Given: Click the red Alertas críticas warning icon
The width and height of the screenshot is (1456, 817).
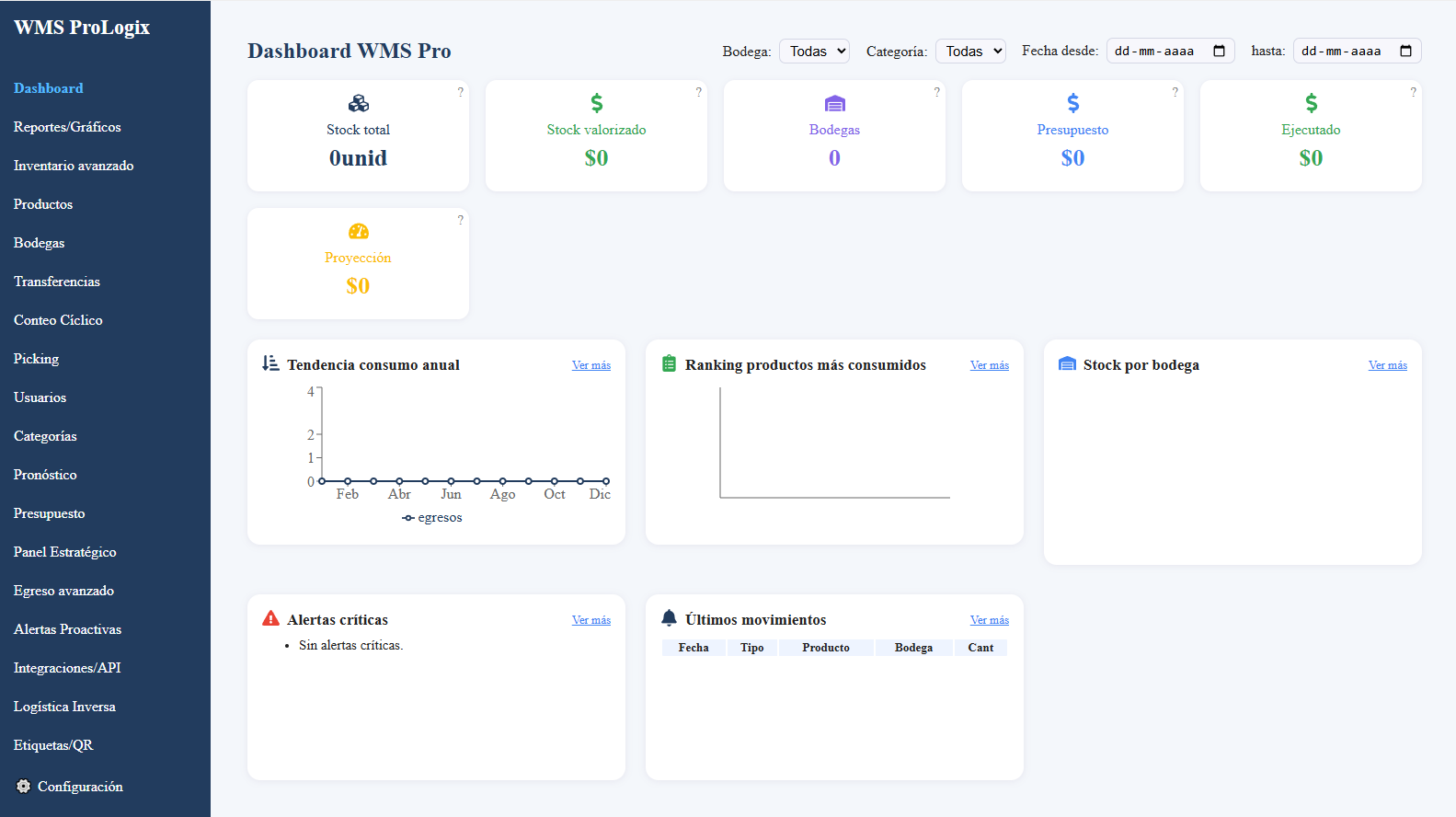Looking at the screenshot, I should pos(270,619).
